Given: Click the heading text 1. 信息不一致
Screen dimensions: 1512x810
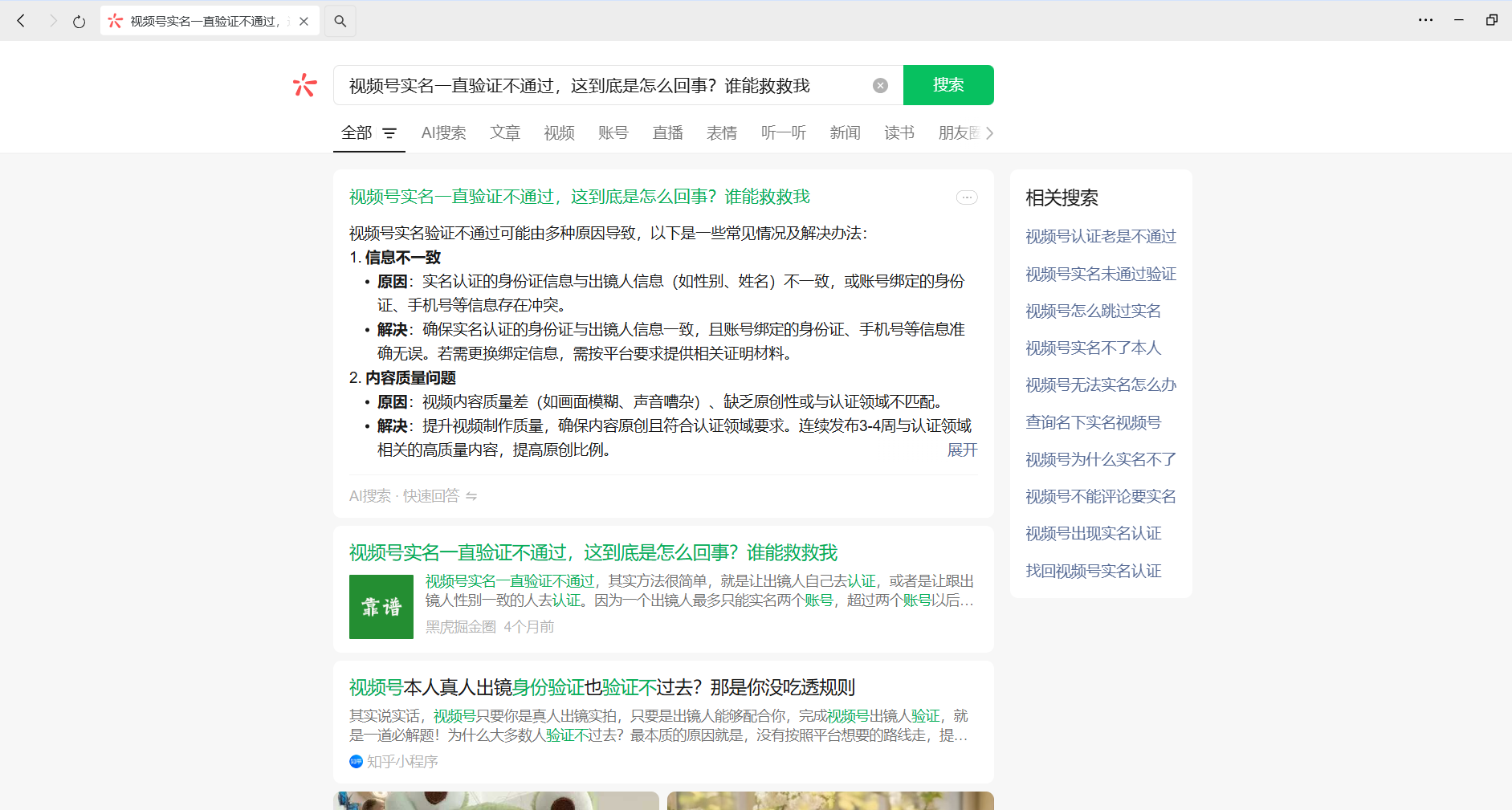Looking at the screenshot, I should (395, 257).
